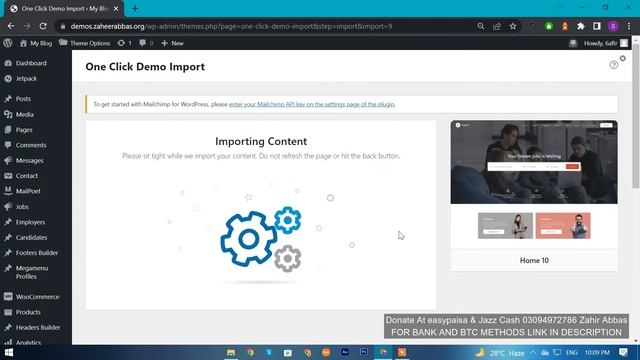This screenshot has width=640, height=360.
Task: Click the admin bar notification icon
Action: click(573, 43)
